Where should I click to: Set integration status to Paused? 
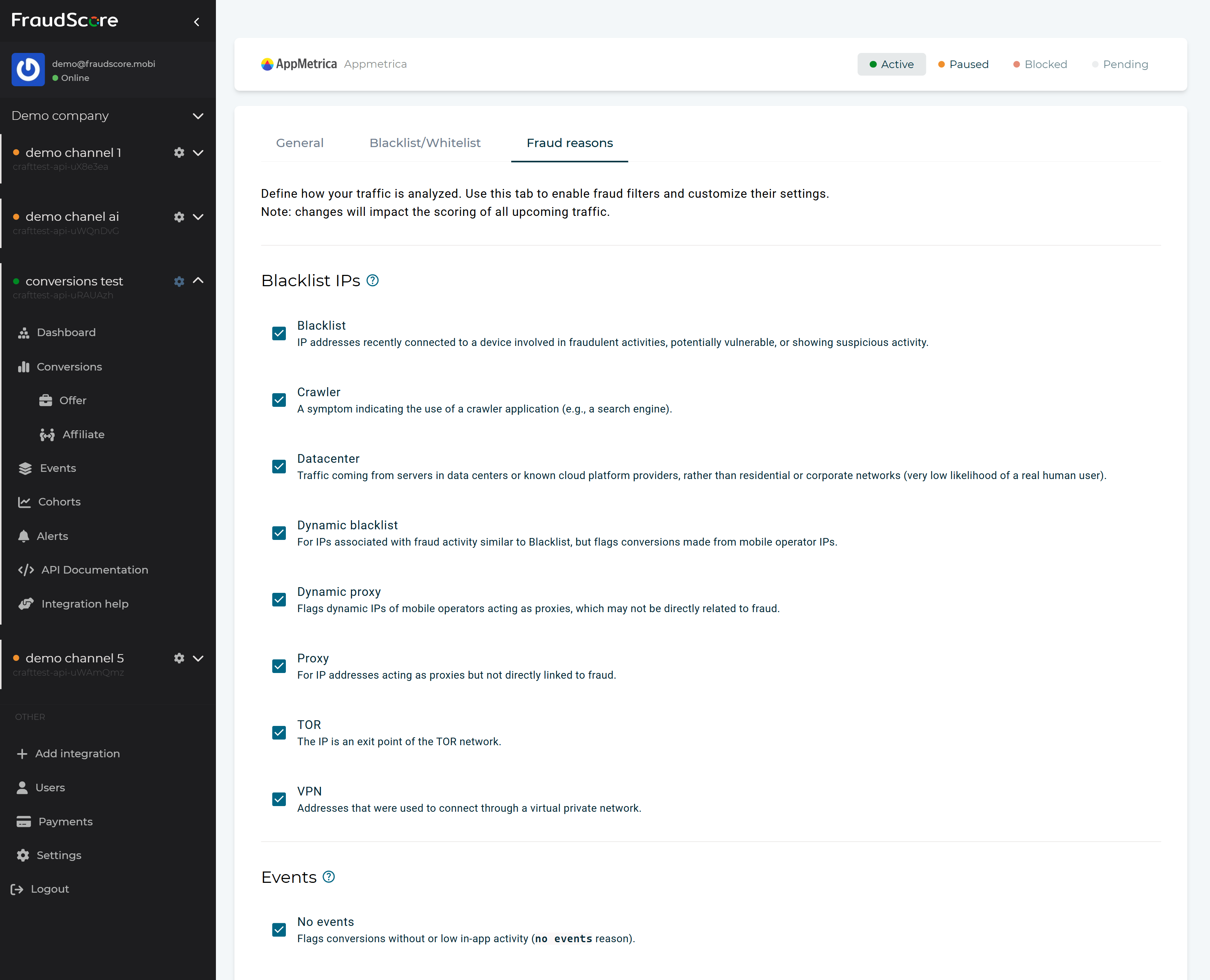pyautogui.click(x=963, y=64)
